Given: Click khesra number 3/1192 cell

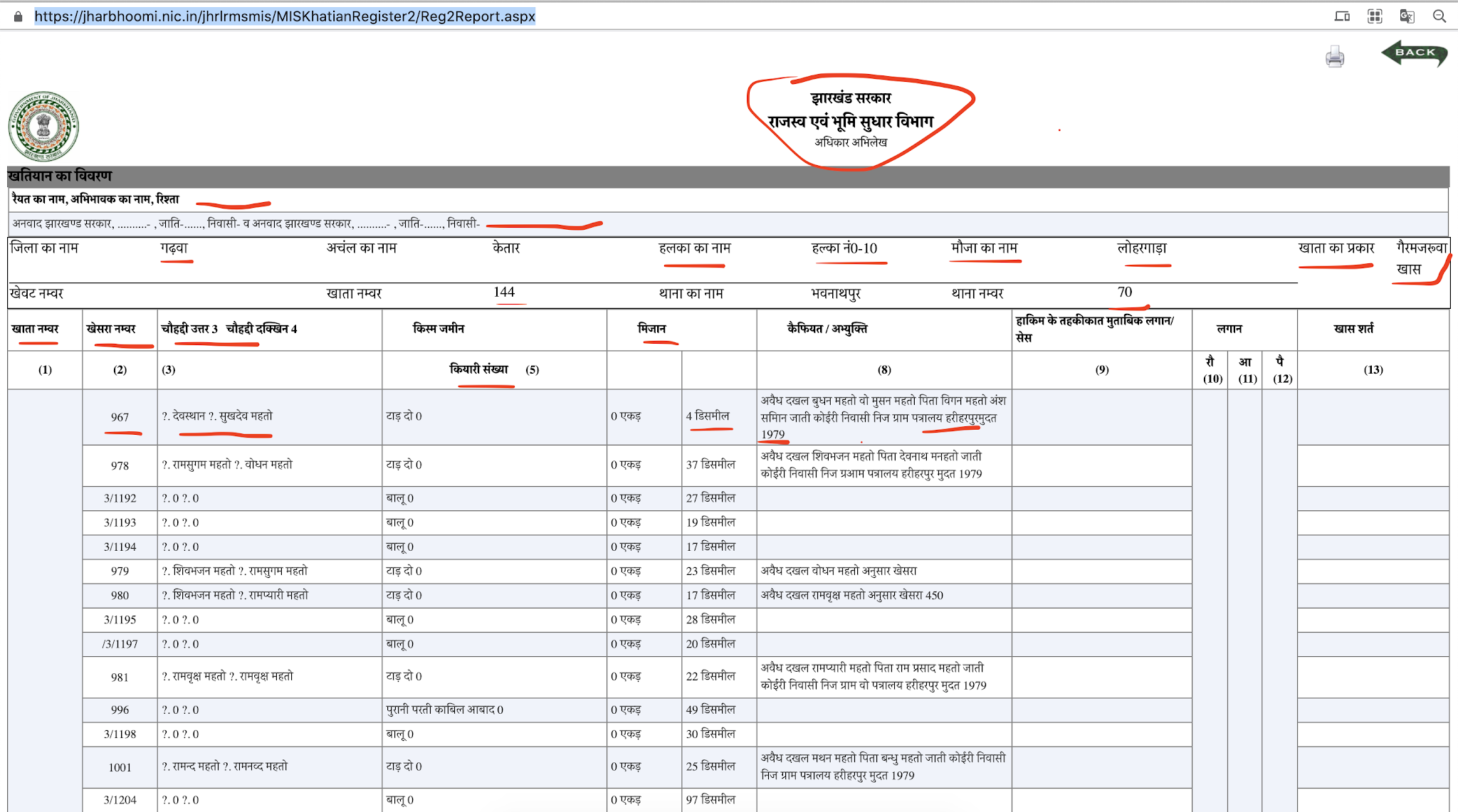Looking at the screenshot, I should pyautogui.click(x=120, y=498).
